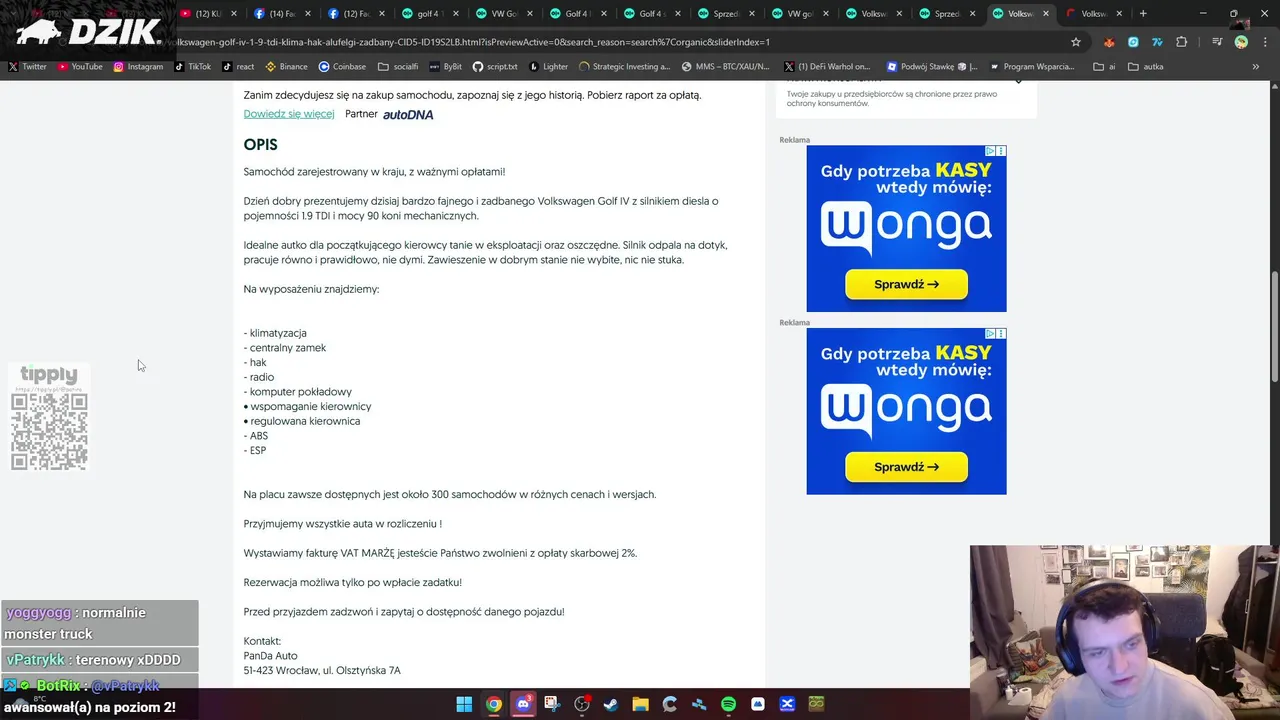Open the Program Wsparcia bookmark
The image size is (1280, 720).
tap(1032, 67)
